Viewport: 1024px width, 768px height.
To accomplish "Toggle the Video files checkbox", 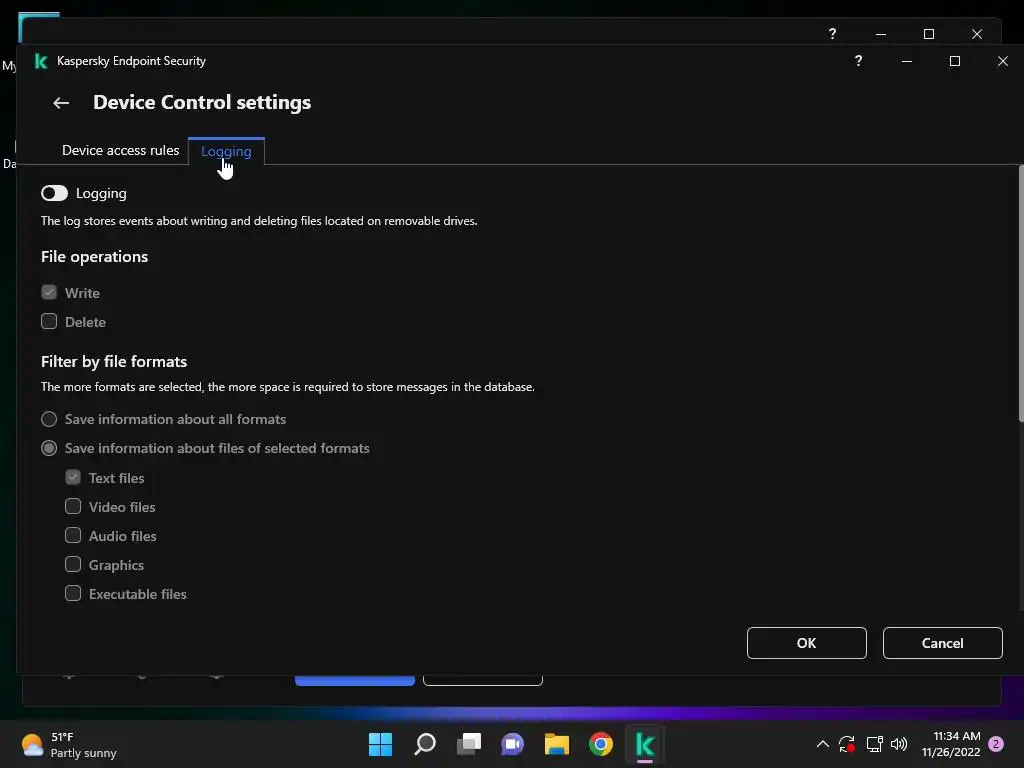I will (73, 506).
